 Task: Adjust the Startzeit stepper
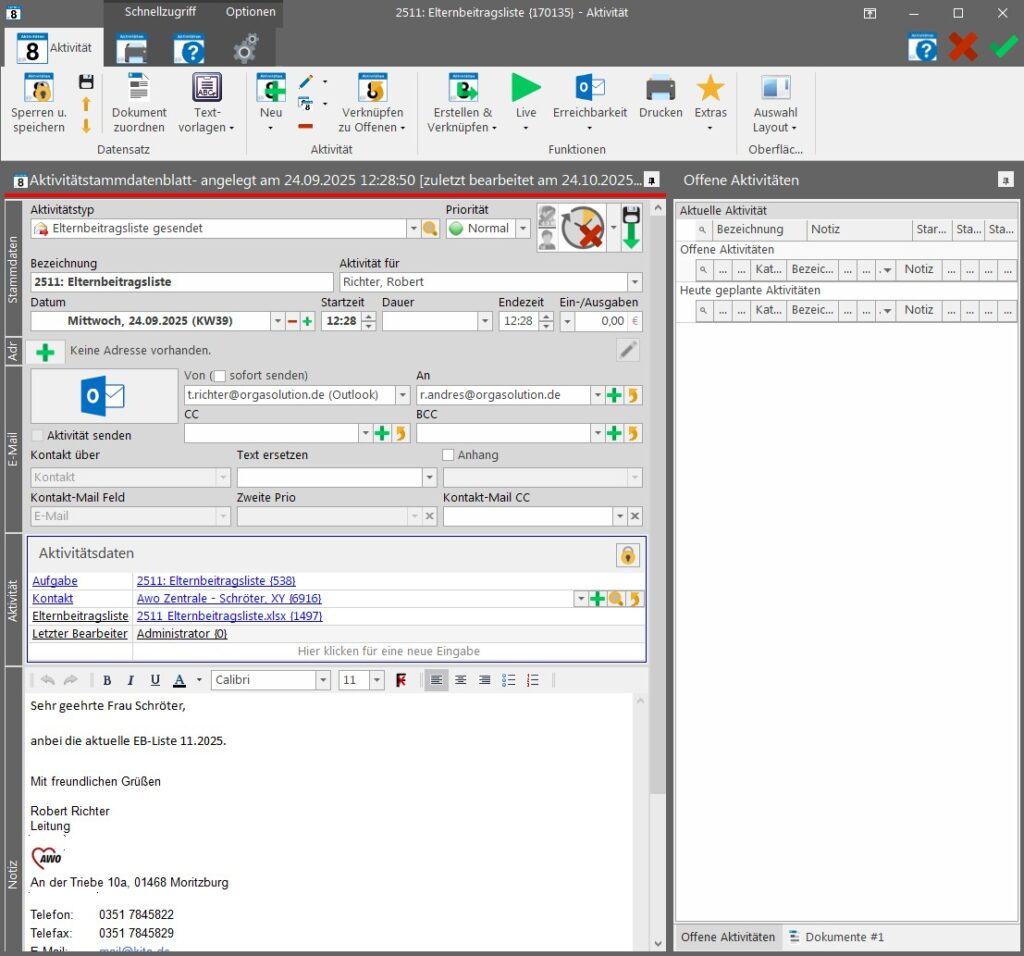coord(368,321)
